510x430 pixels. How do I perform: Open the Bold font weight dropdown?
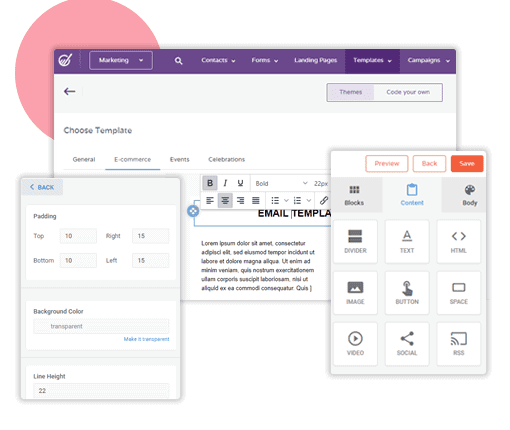pyautogui.click(x=281, y=183)
